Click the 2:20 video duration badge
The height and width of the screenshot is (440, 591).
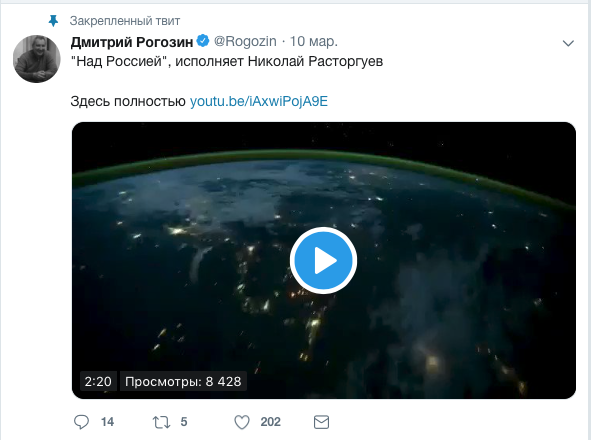point(98,382)
